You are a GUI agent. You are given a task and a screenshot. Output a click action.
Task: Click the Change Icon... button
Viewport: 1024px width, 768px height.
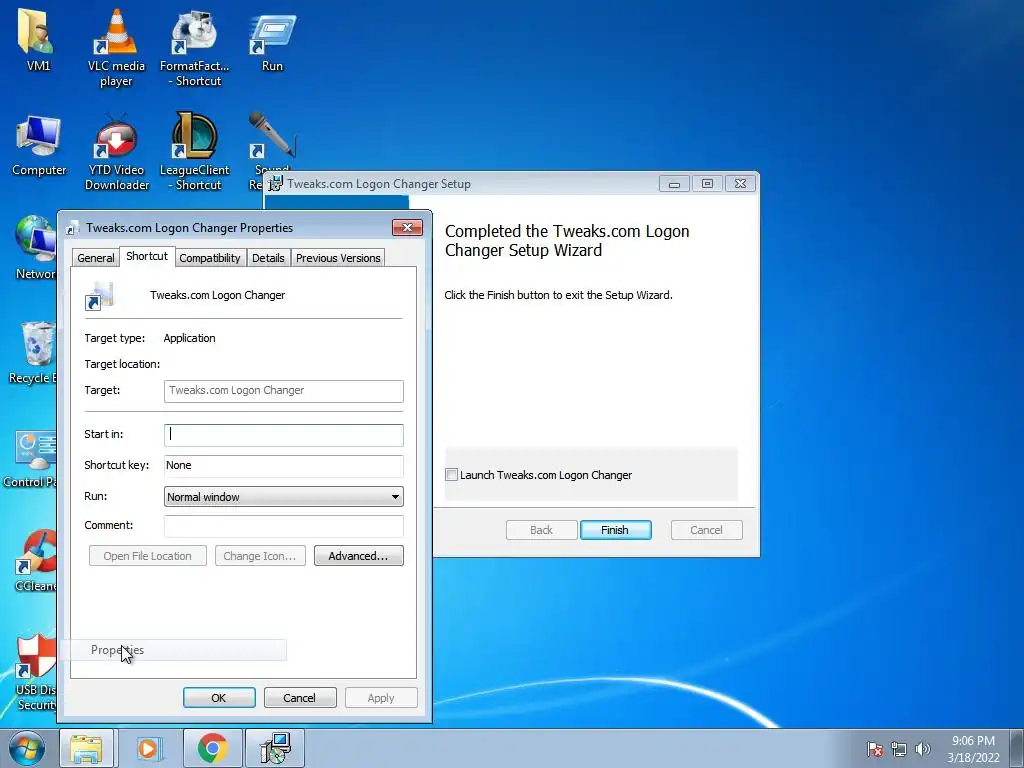(260, 556)
